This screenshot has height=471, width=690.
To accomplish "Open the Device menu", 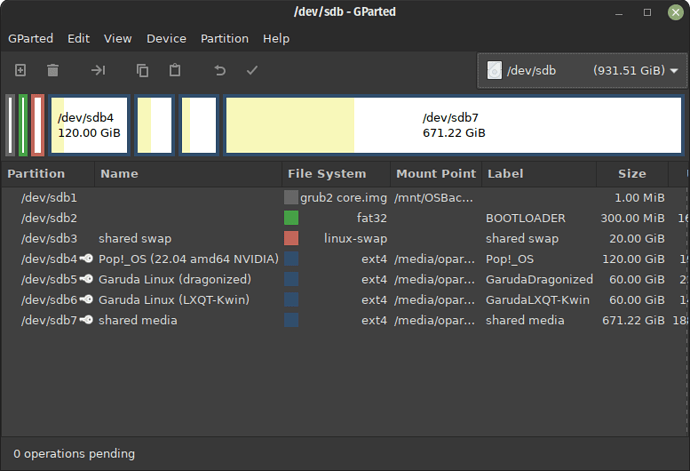I will pos(166,39).
